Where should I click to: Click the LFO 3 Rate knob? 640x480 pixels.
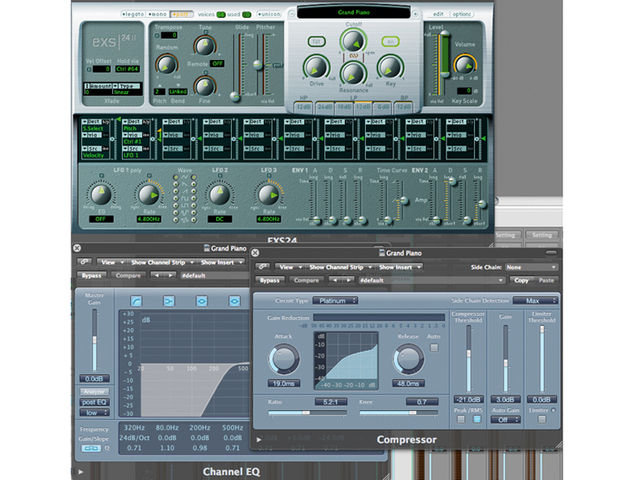coord(268,195)
